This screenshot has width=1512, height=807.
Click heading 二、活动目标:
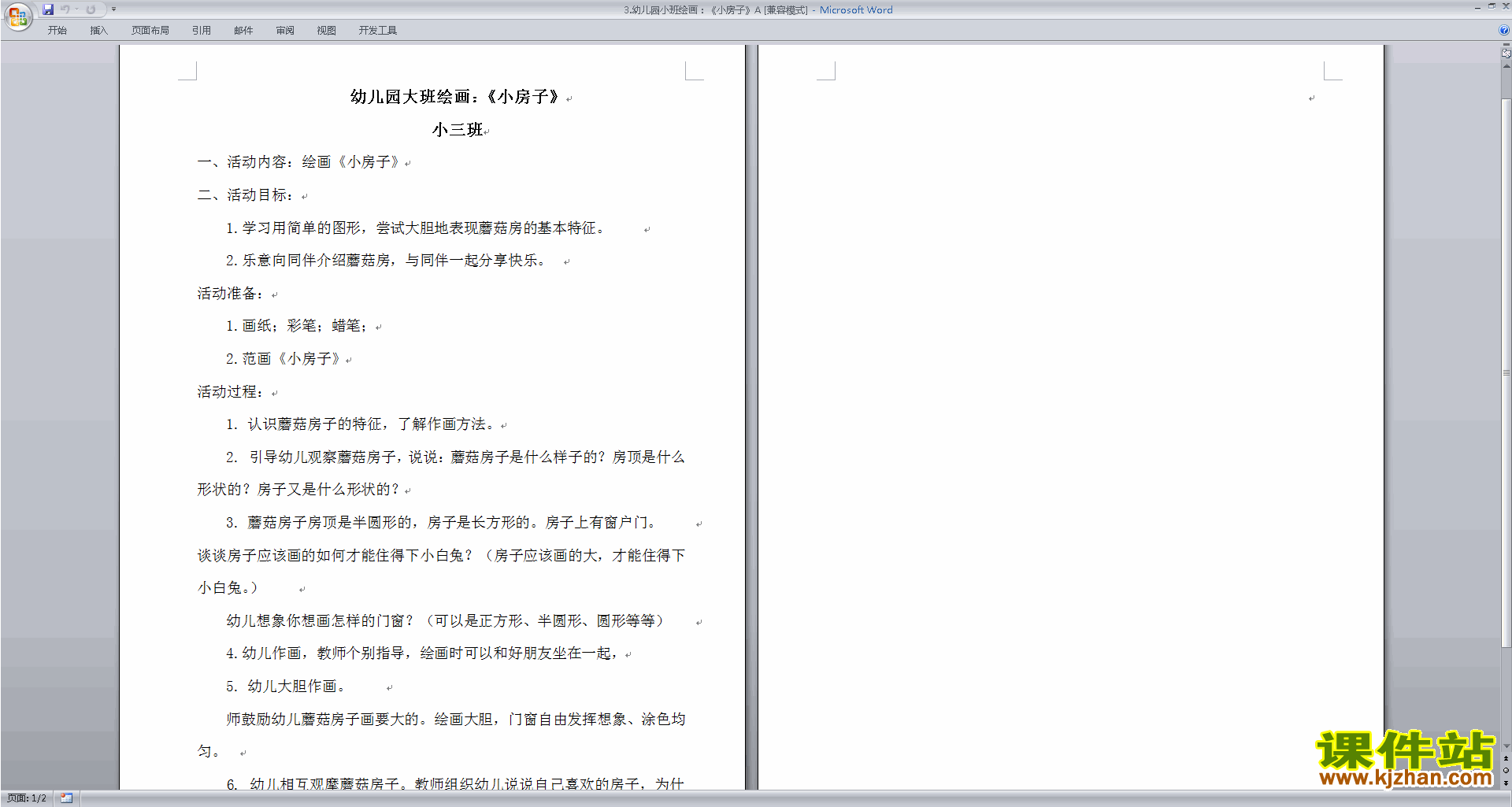tap(246, 195)
